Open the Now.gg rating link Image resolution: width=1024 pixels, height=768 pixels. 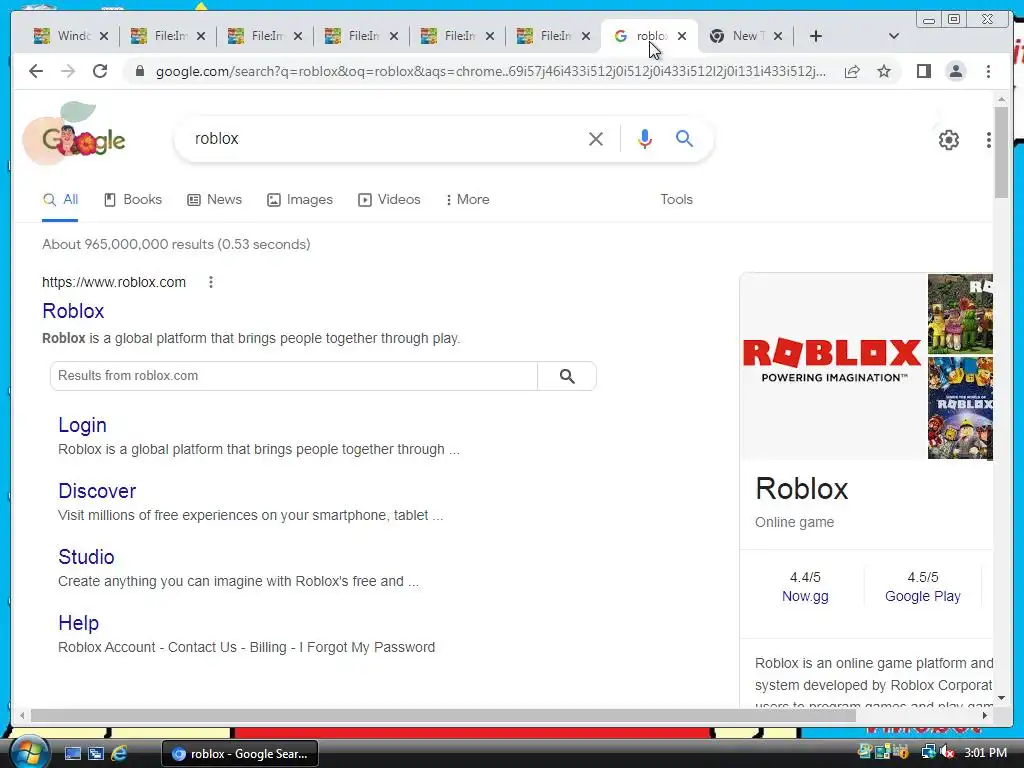[x=805, y=596]
